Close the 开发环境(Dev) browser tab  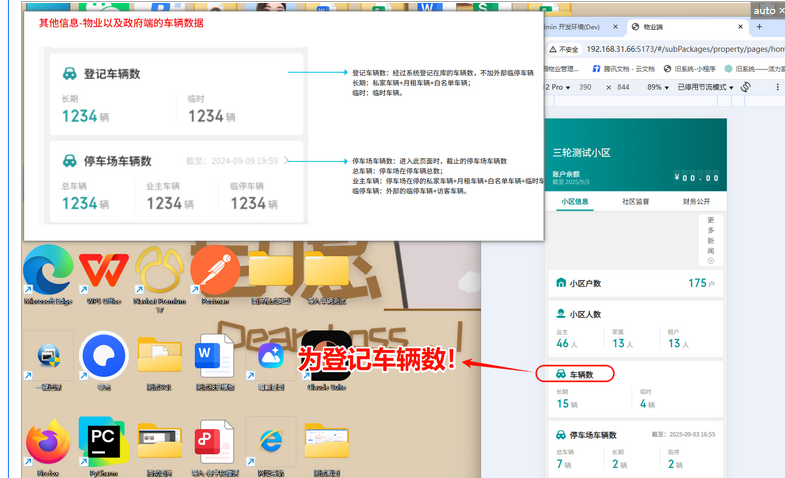point(615,27)
